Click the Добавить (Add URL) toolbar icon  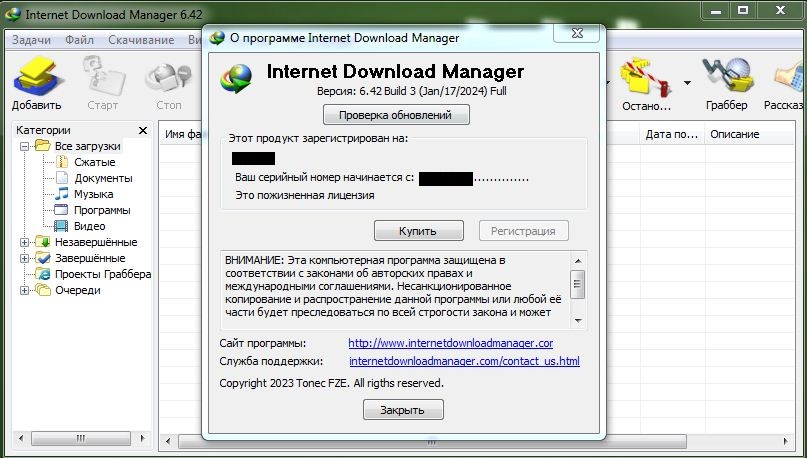37,77
